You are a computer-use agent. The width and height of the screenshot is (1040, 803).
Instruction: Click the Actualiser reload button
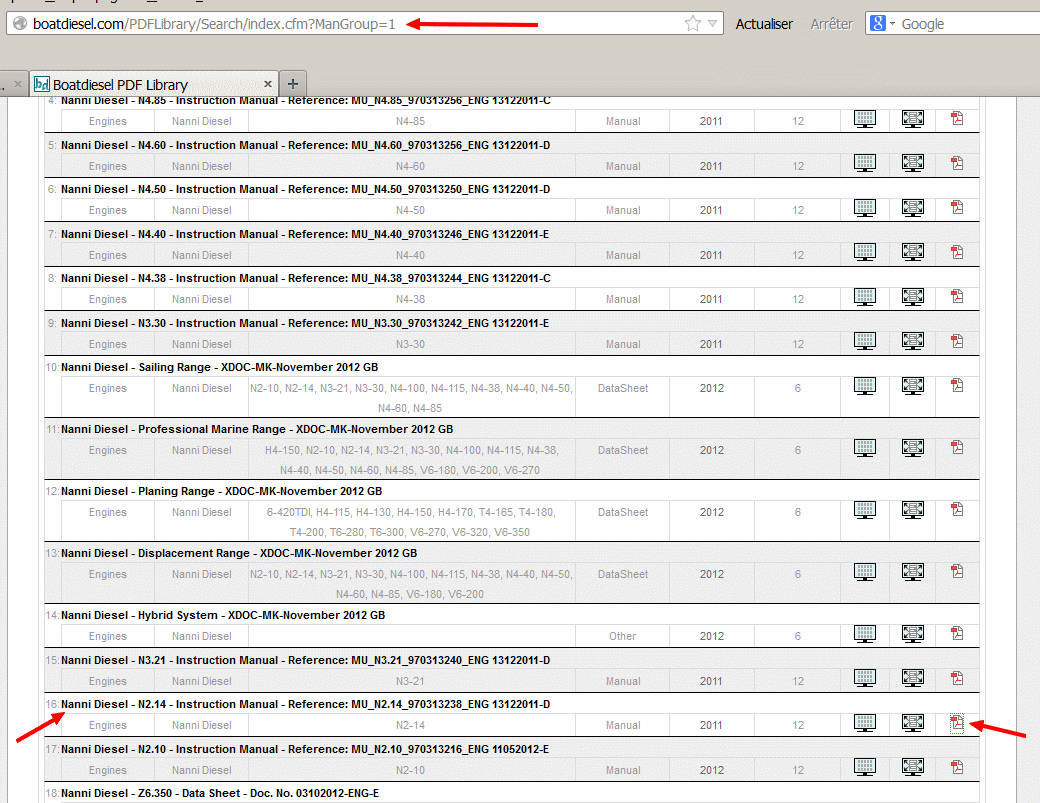click(x=764, y=24)
